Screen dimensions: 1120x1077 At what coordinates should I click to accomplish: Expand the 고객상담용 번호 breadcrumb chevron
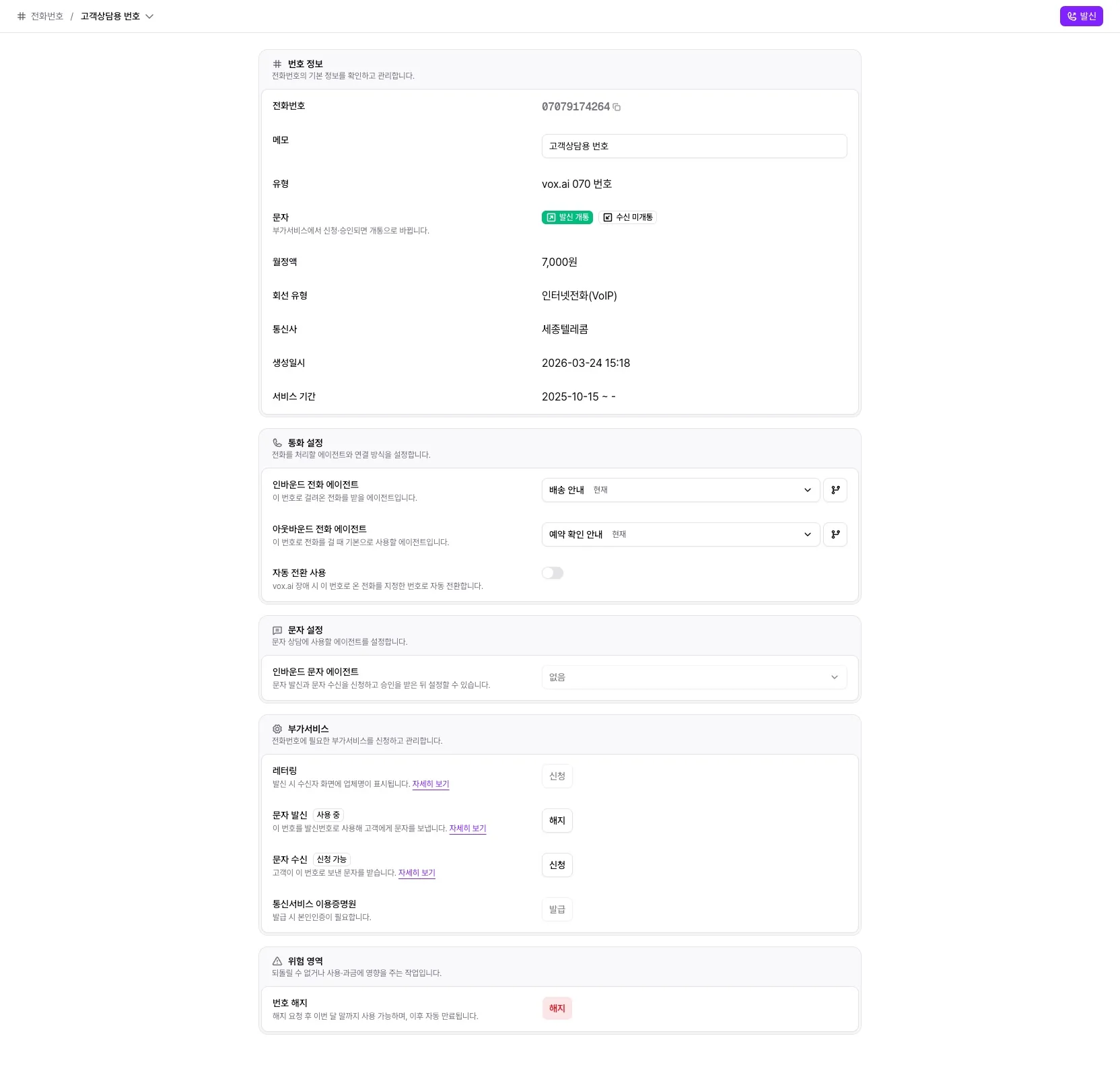(149, 16)
